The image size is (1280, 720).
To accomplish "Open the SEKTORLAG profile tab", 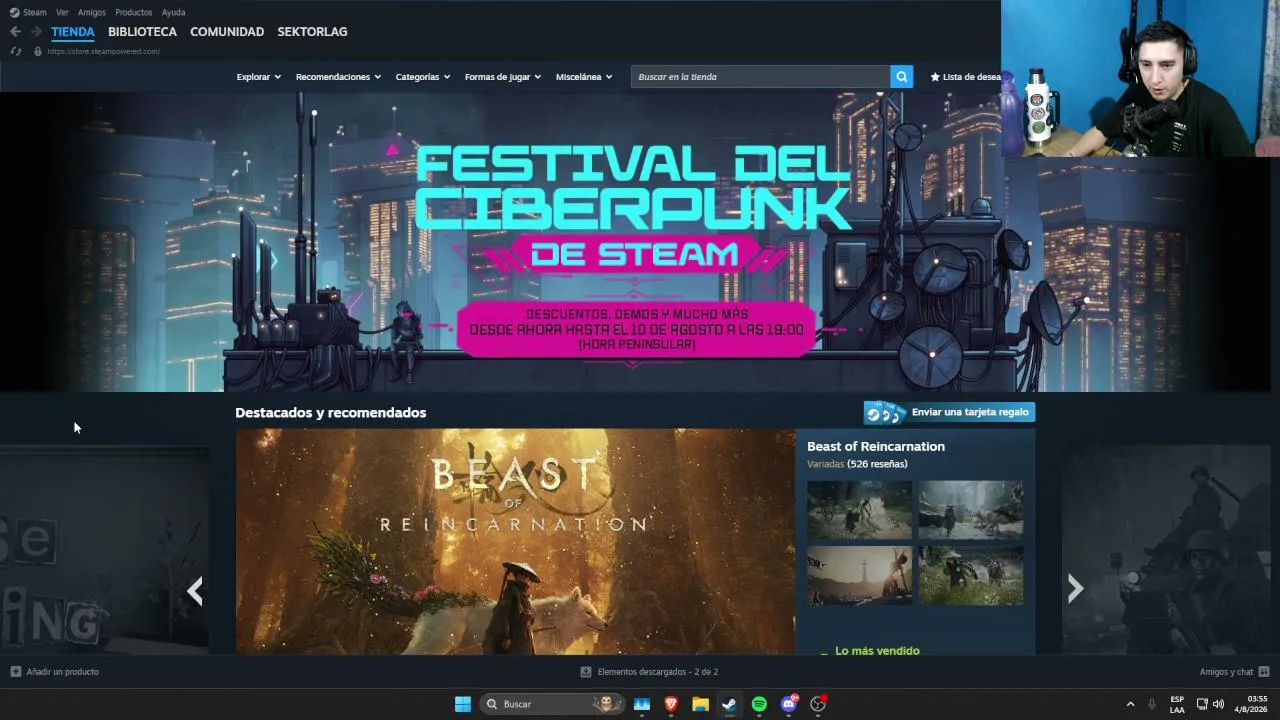I will point(312,32).
